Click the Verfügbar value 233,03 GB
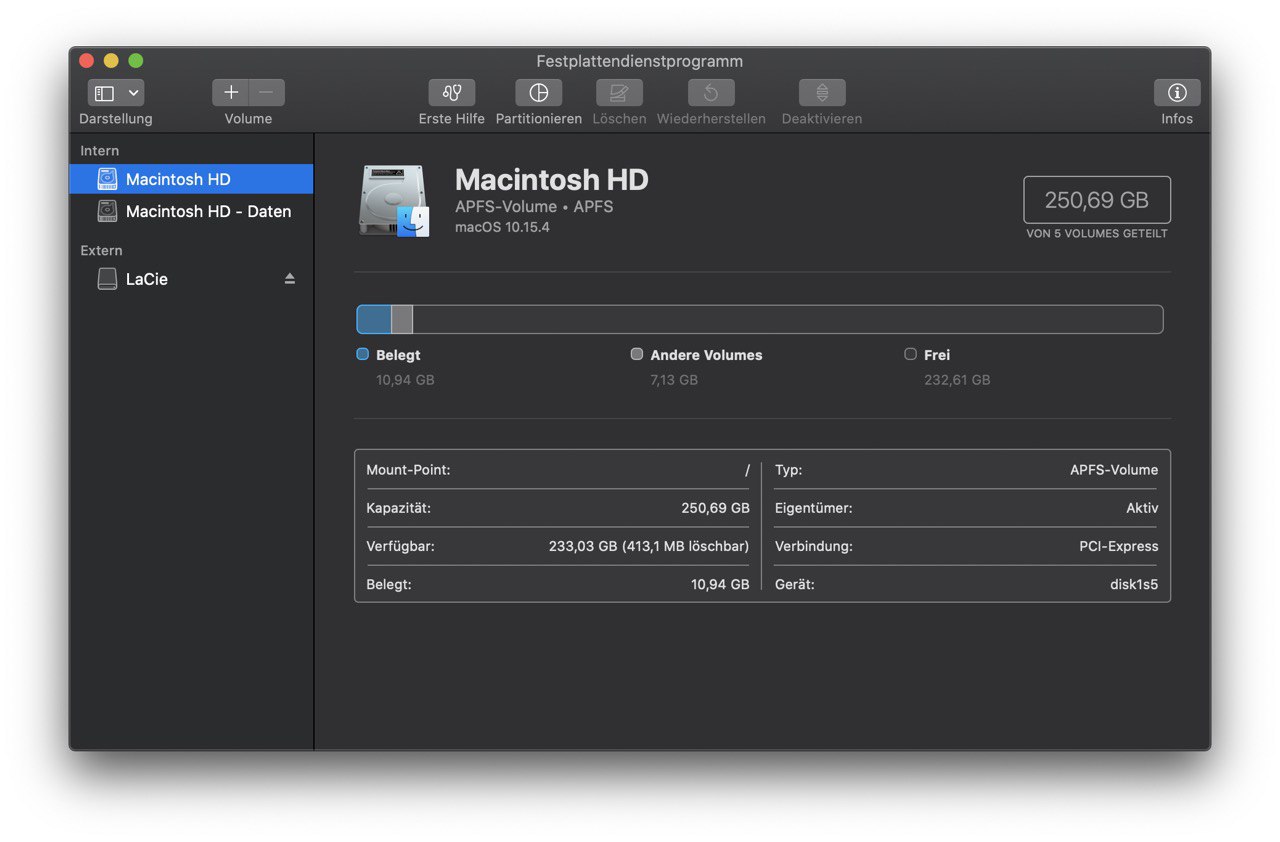The image size is (1280, 842). tap(649, 546)
